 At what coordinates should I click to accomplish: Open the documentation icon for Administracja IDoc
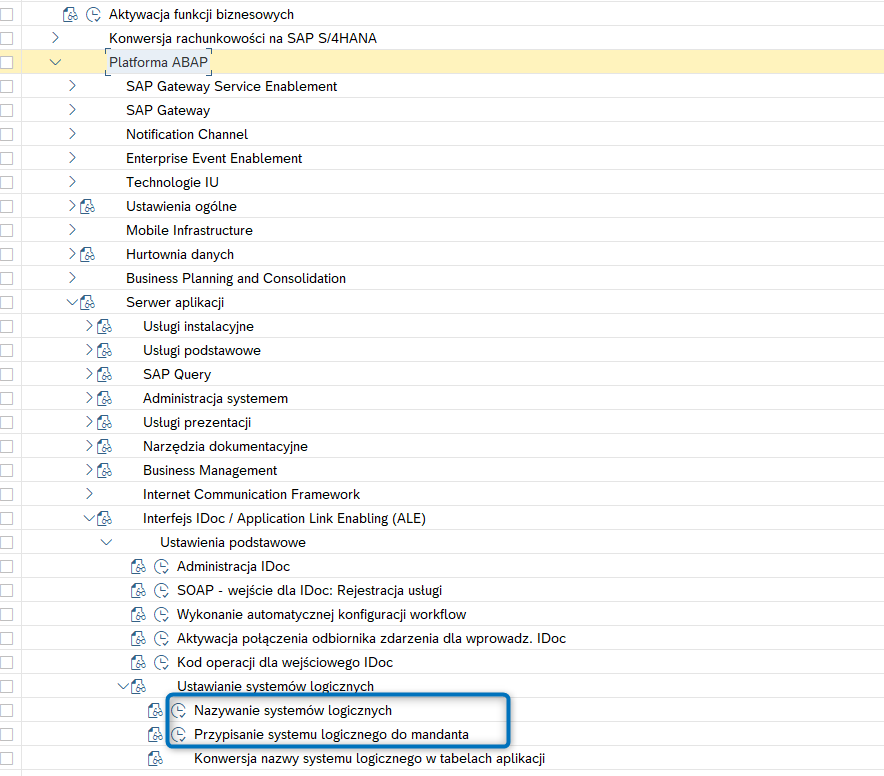click(138, 566)
